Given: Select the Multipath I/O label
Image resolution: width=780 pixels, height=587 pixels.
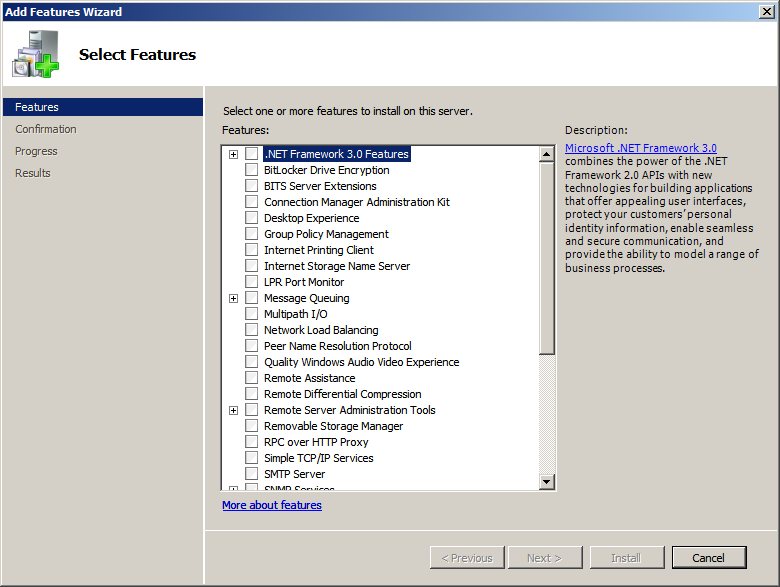Looking at the screenshot, I should point(295,314).
